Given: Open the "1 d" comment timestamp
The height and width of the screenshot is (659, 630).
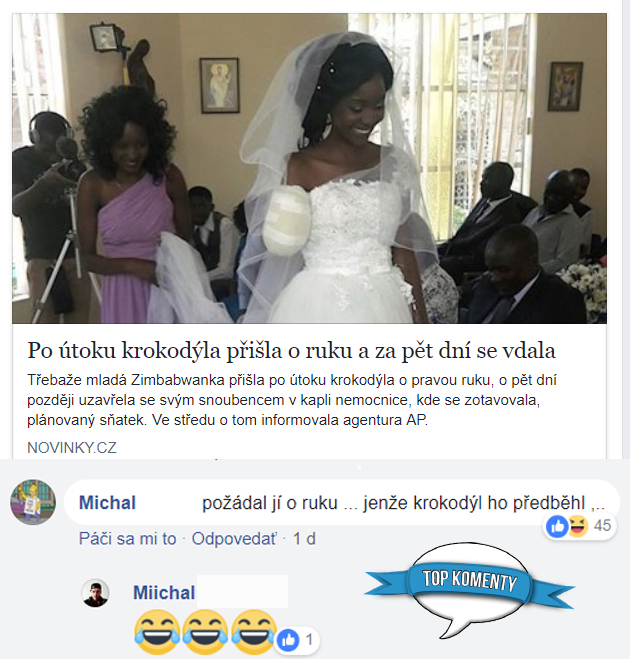Looking at the screenshot, I should (304, 539).
